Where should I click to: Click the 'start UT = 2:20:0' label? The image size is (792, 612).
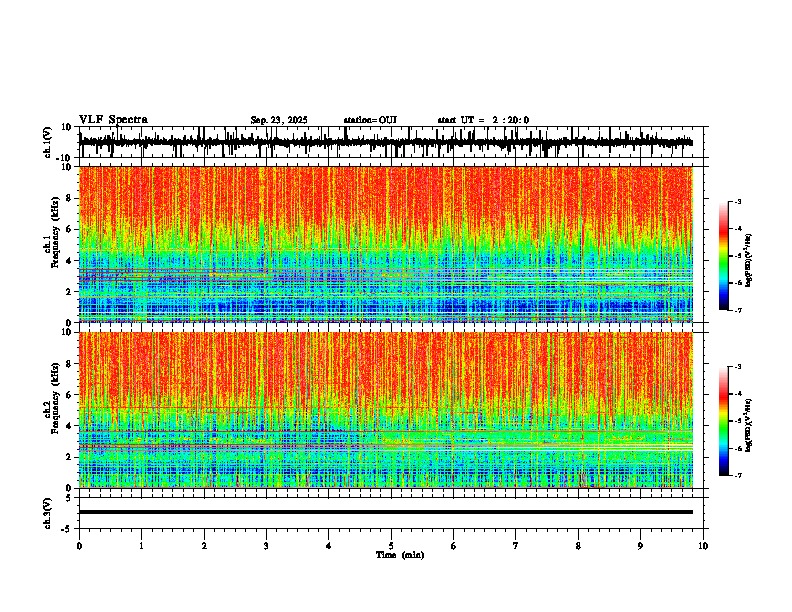(x=483, y=120)
